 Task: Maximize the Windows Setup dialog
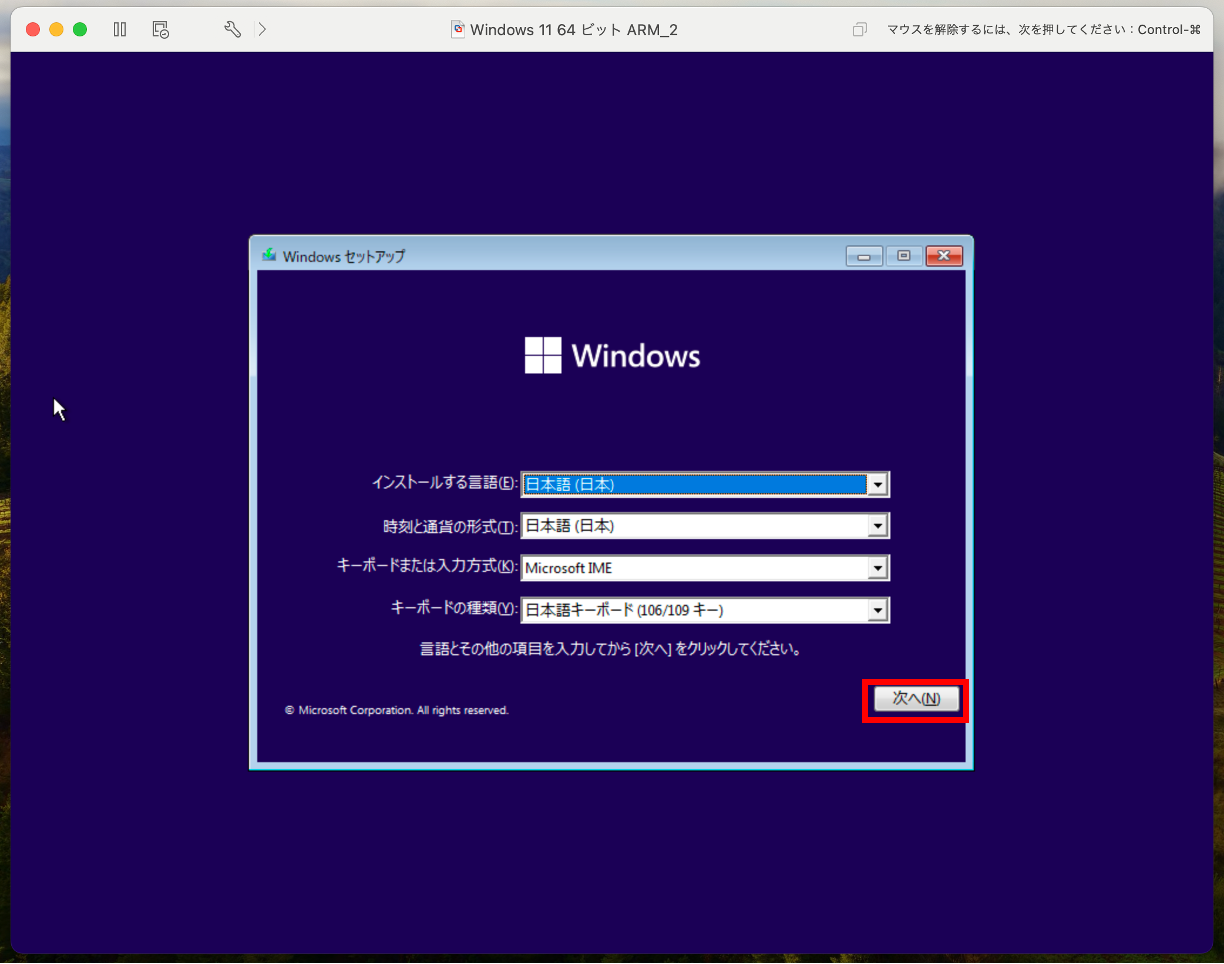pyautogui.click(x=904, y=256)
